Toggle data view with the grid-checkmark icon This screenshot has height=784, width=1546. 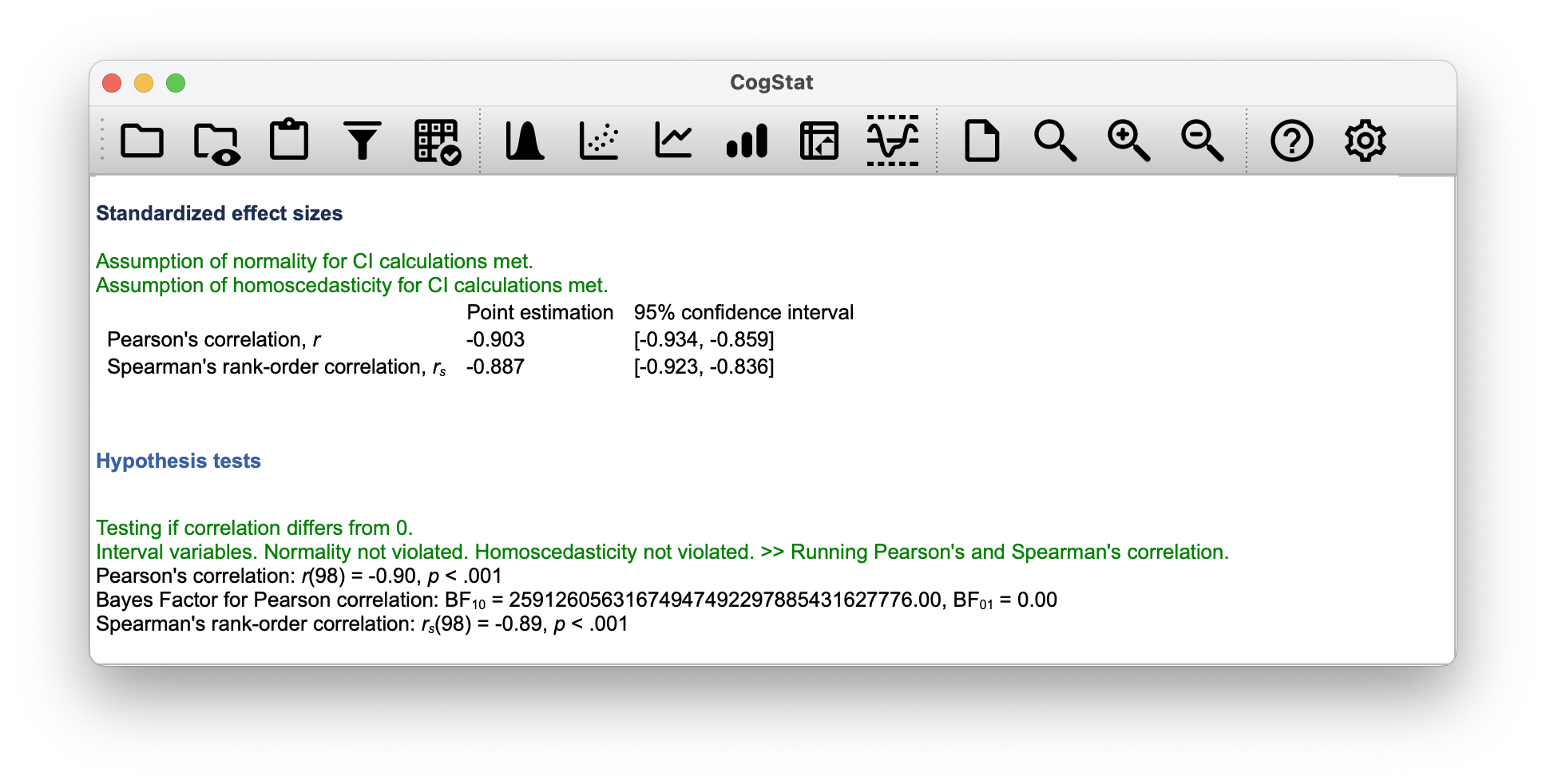(x=437, y=142)
